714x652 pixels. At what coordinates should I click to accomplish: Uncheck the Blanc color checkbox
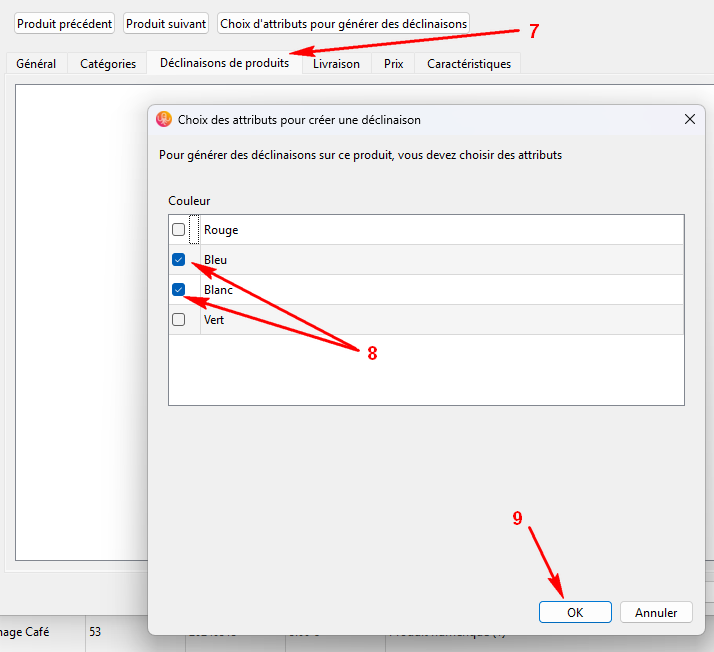point(178,290)
